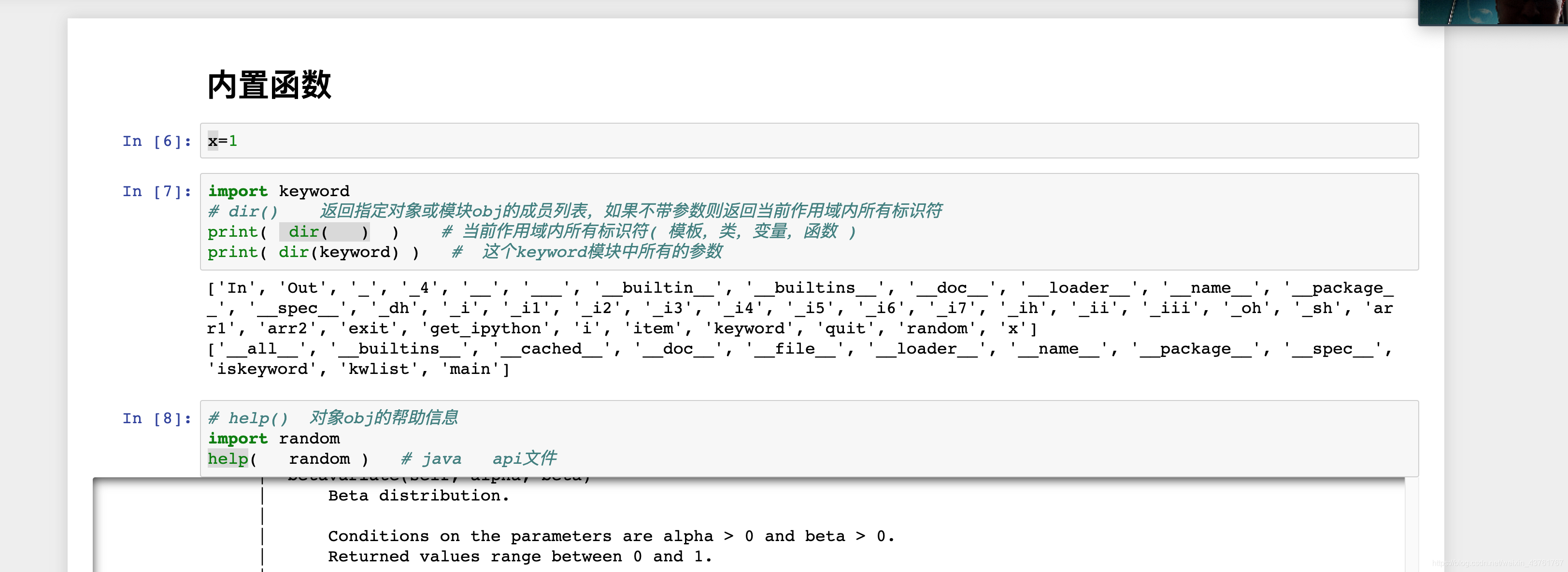The width and height of the screenshot is (1568, 572).
Task: Click the output text 'iskeyword'
Action: [x=262, y=370]
